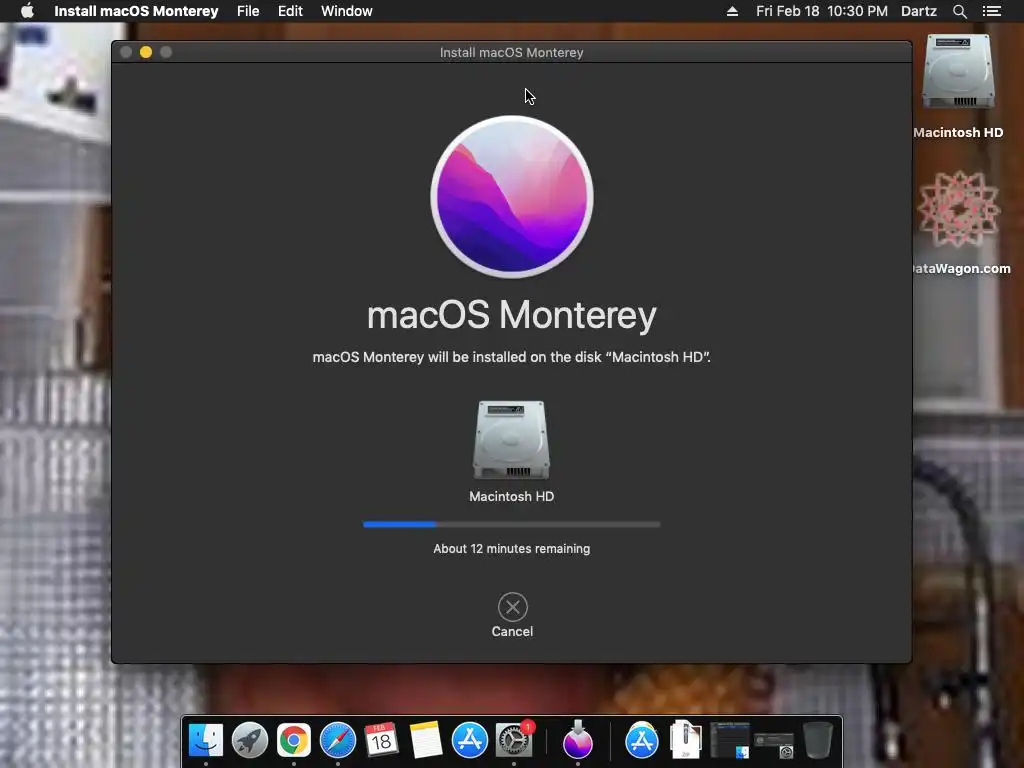Open the Apple menu

(27, 11)
